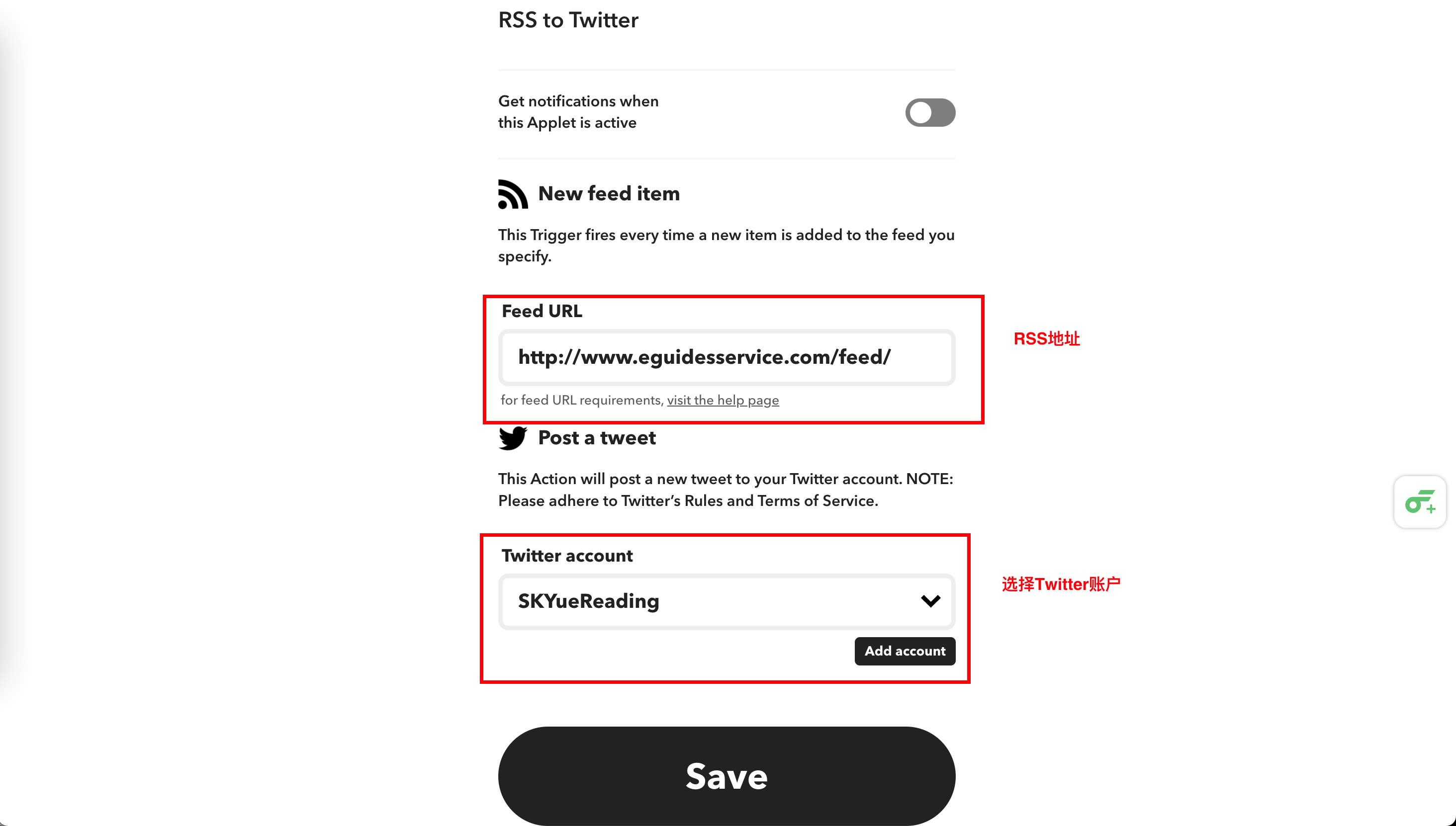Click Save button
This screenshot has height=826, width=1456.
[727, 777]
